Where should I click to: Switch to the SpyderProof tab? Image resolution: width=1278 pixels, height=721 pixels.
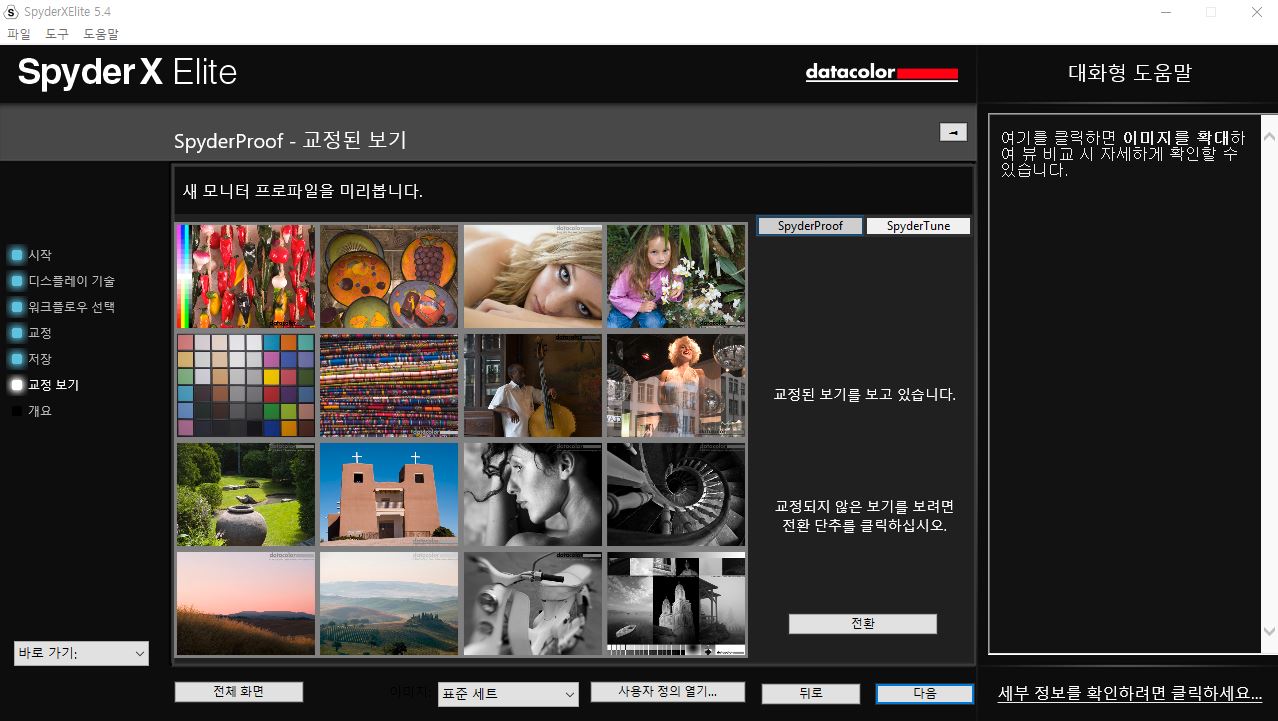[810, 226]
